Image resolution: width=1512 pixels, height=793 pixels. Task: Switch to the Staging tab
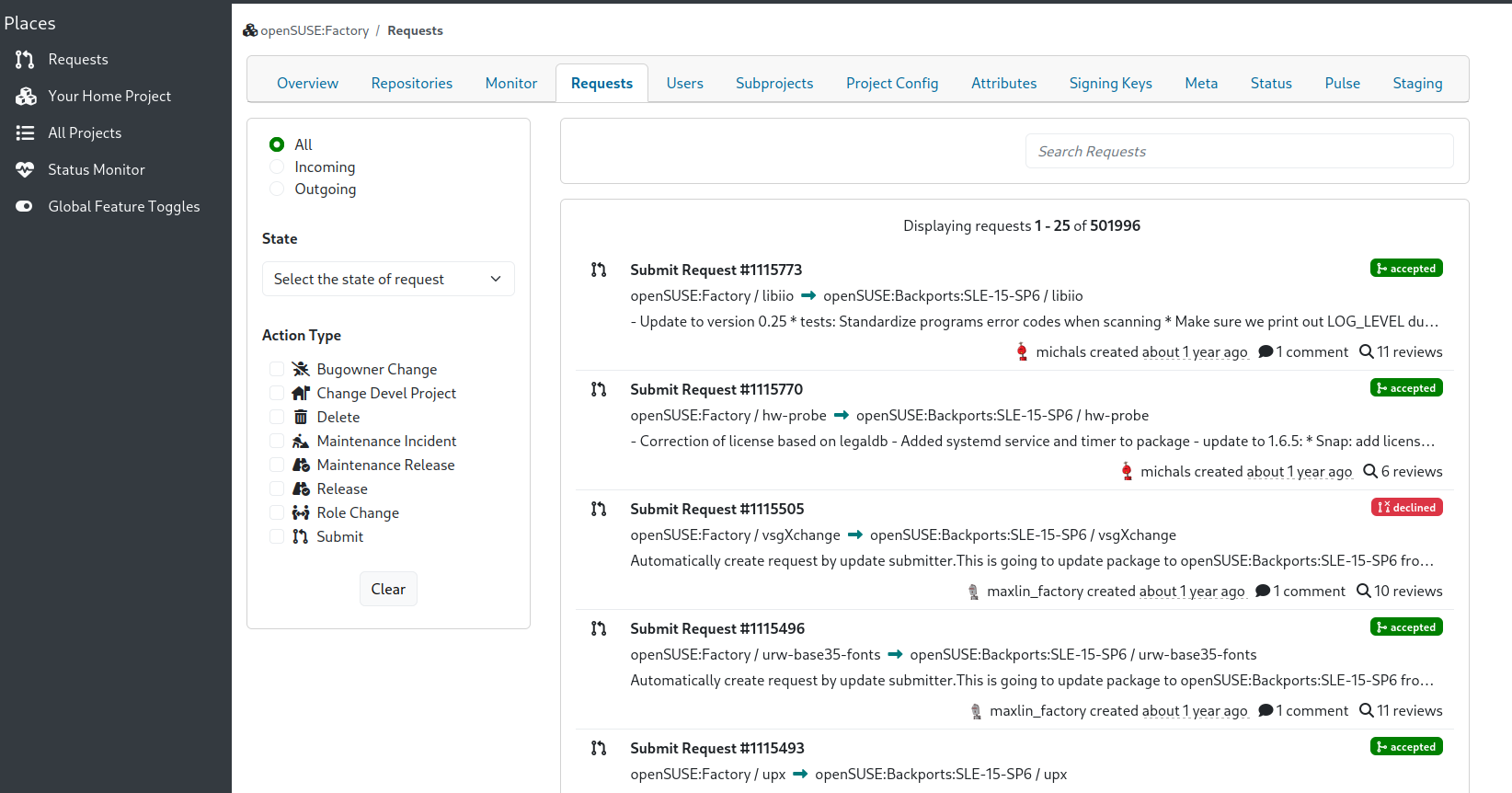coord(1417,83)
